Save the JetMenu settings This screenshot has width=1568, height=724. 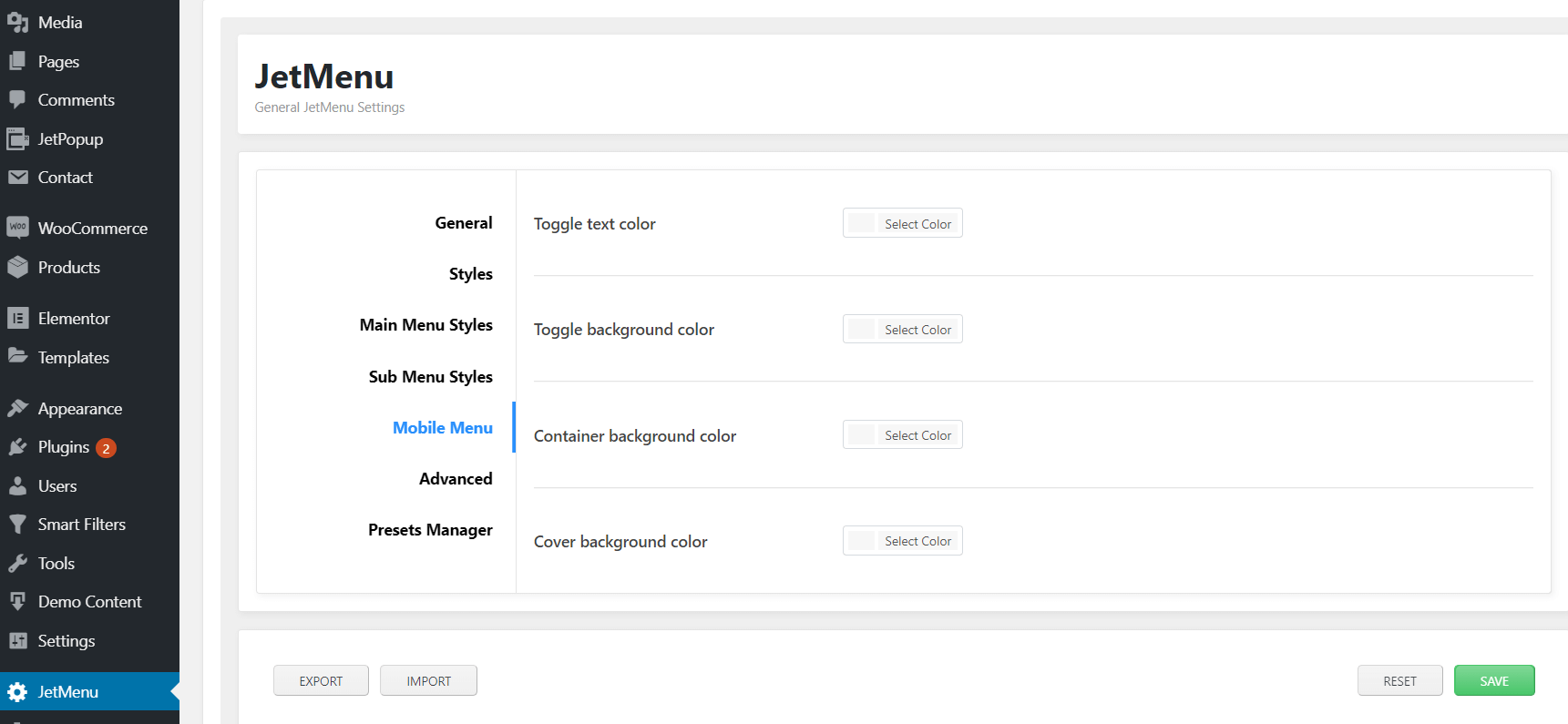tap(1494, 680)
